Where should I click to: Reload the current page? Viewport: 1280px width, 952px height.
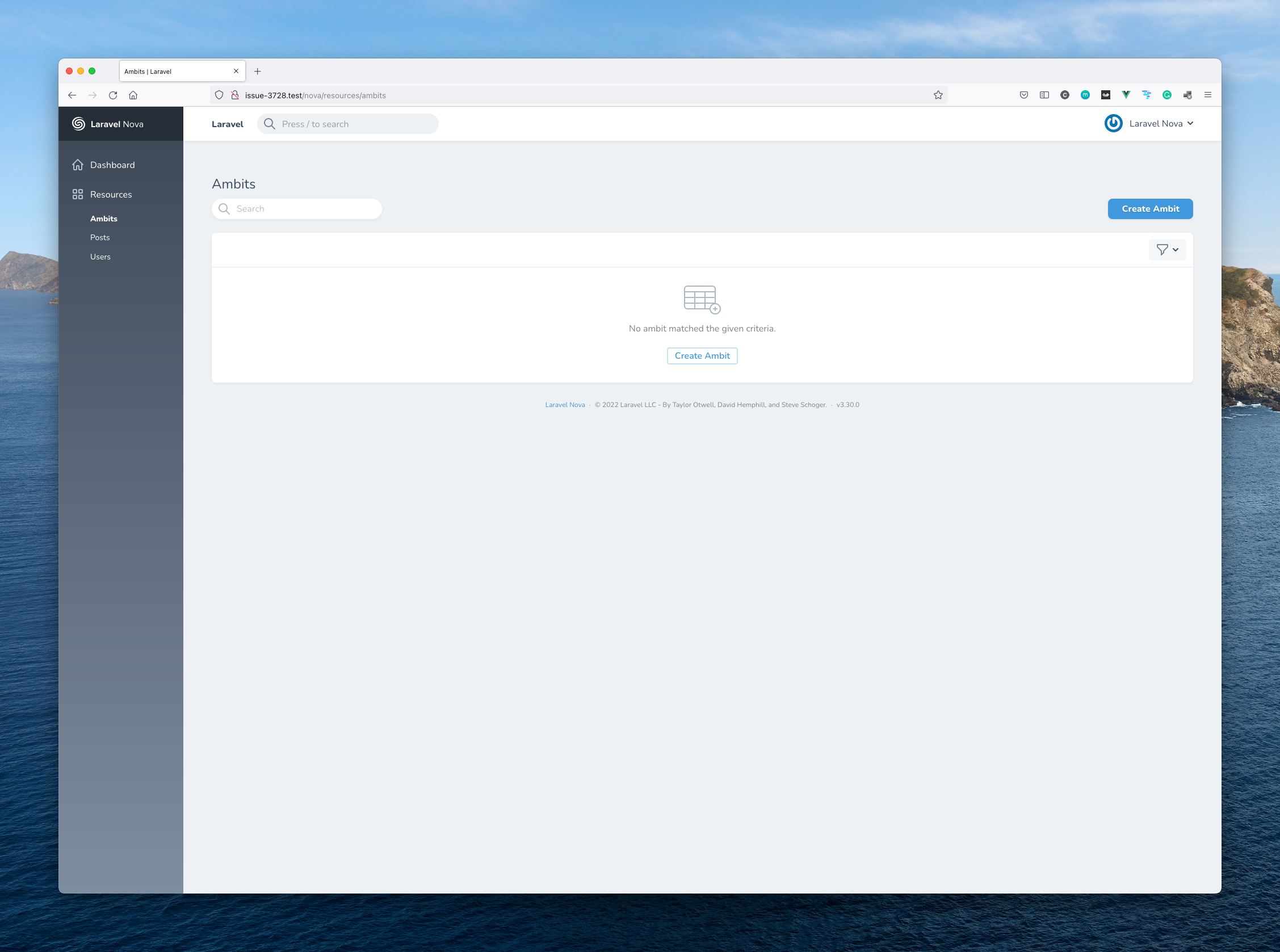click(113, 95)
